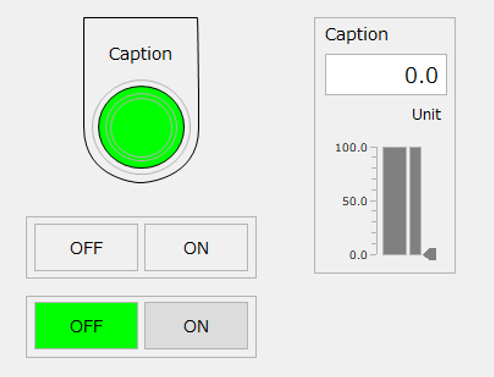The width and height of the screenshot is (494, 377).
Task: Click the wide gray bar of the meter
Action: click(x=395, y=201)
